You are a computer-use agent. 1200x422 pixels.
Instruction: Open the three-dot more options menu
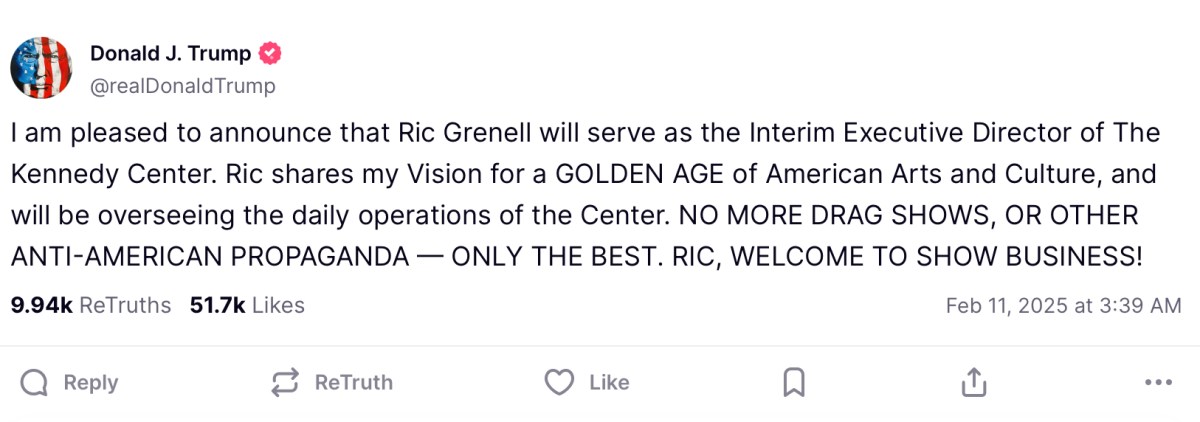(1157, 382)
